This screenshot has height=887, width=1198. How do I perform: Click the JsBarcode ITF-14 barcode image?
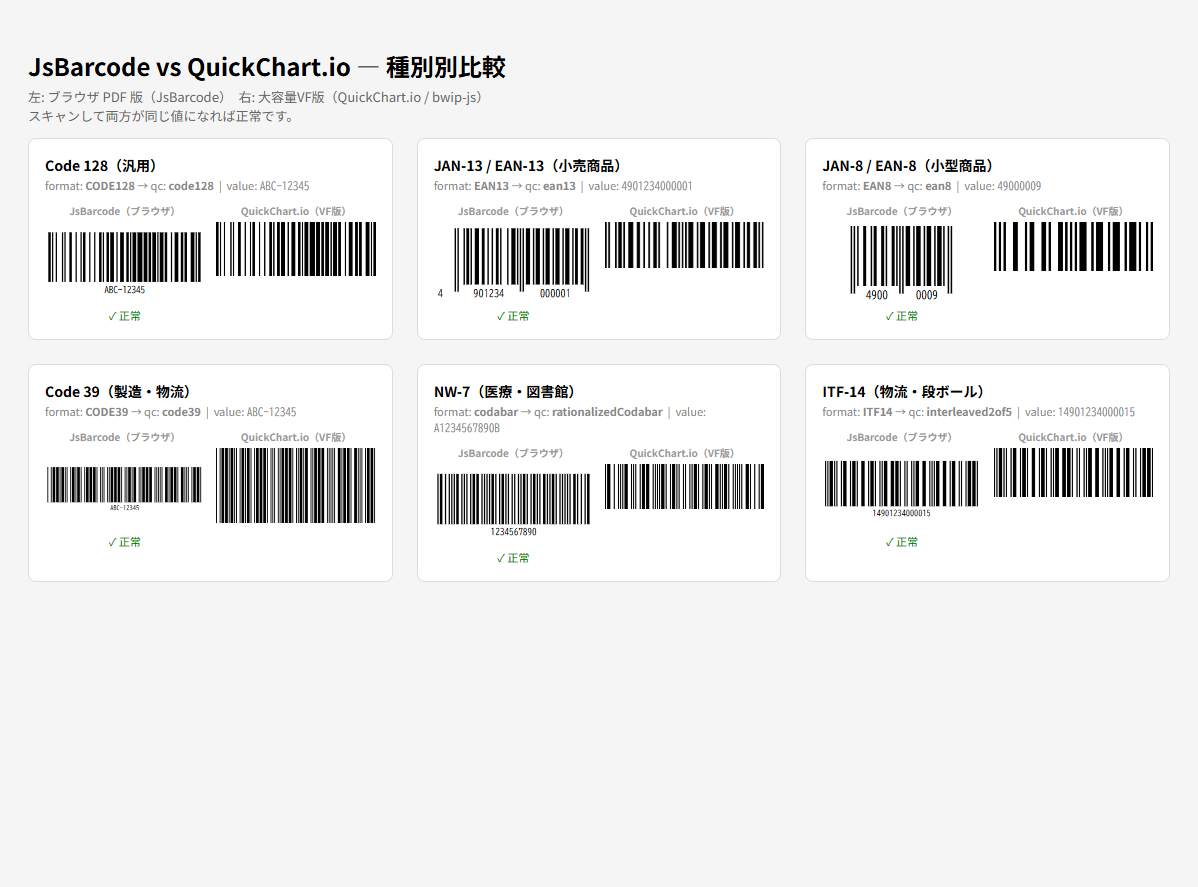tap(902, 489)
